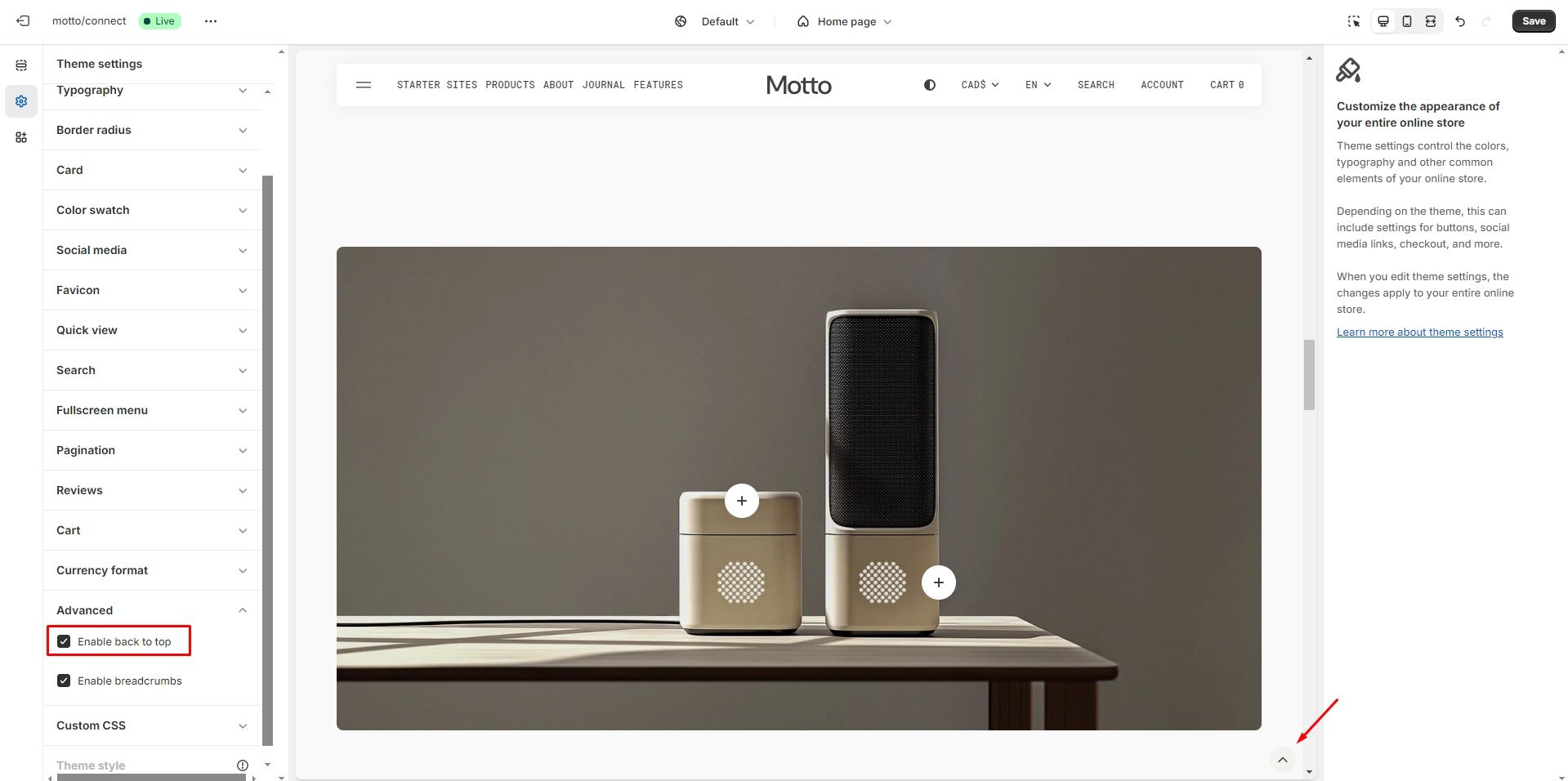
Task: Click the undo arrow icon
Action: (1460, 21)
